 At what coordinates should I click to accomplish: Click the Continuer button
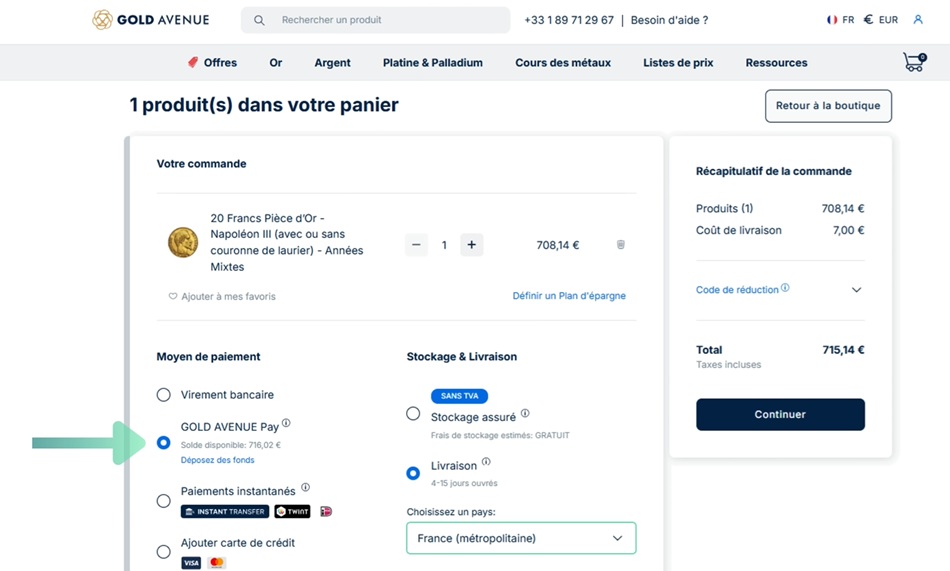coord(780,415)
